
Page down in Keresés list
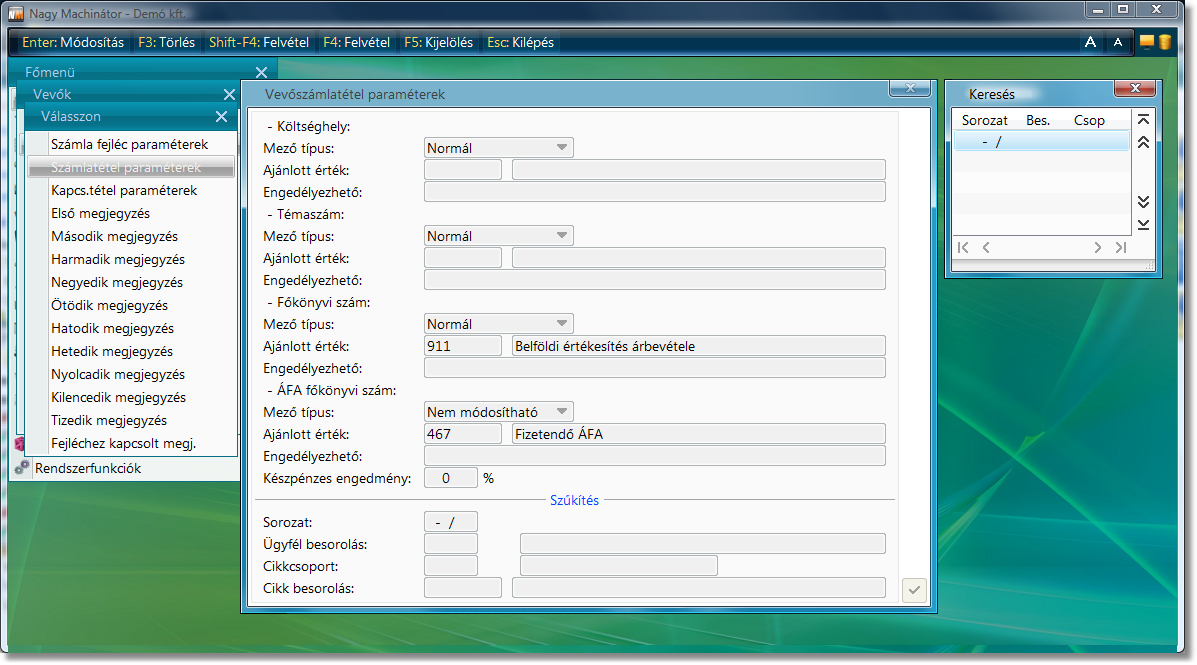[x=1144, y=202]
